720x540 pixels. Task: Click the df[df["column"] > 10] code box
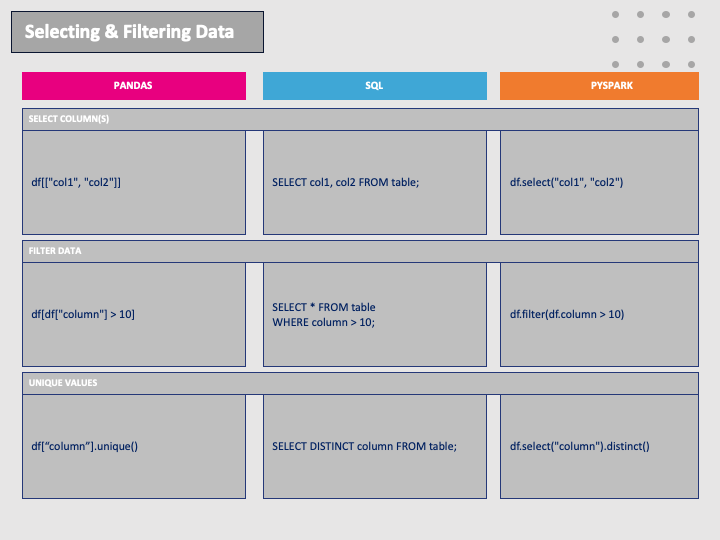click(134, 314)
